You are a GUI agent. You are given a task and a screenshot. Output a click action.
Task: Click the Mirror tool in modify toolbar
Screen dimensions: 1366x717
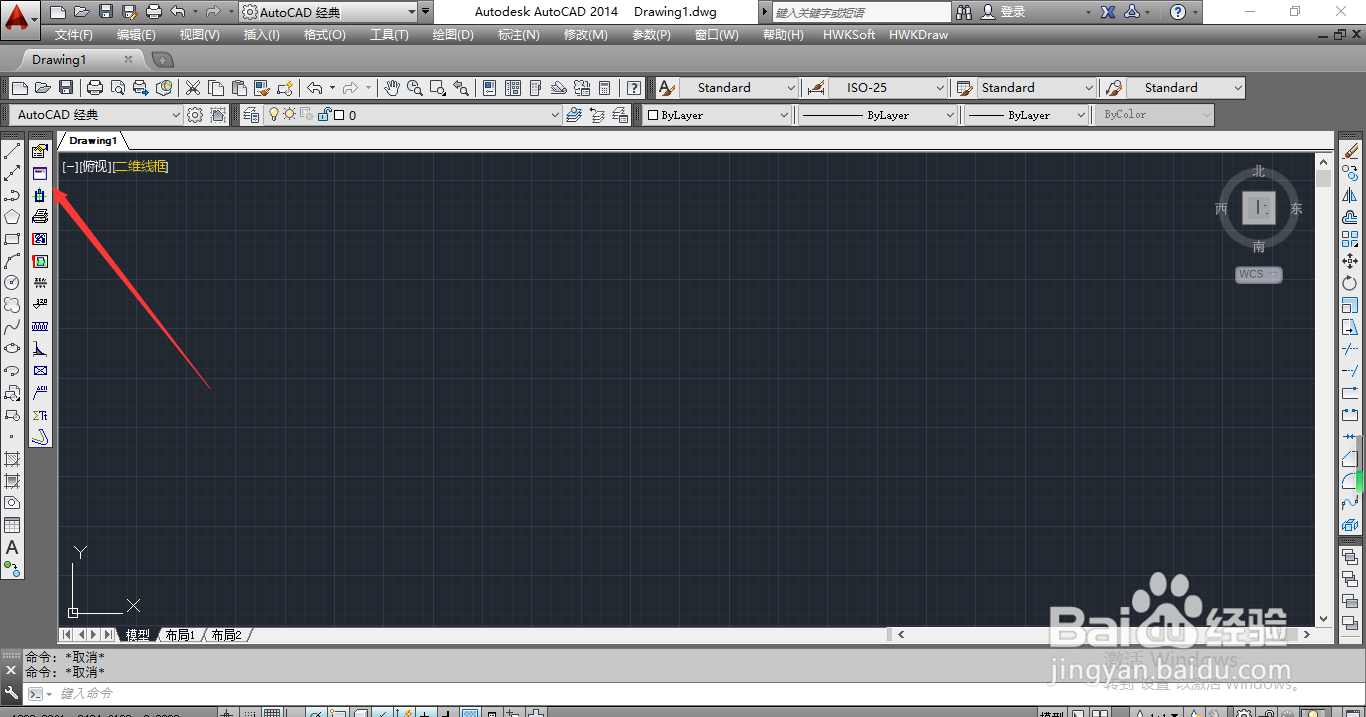[x=1351, y=195]
